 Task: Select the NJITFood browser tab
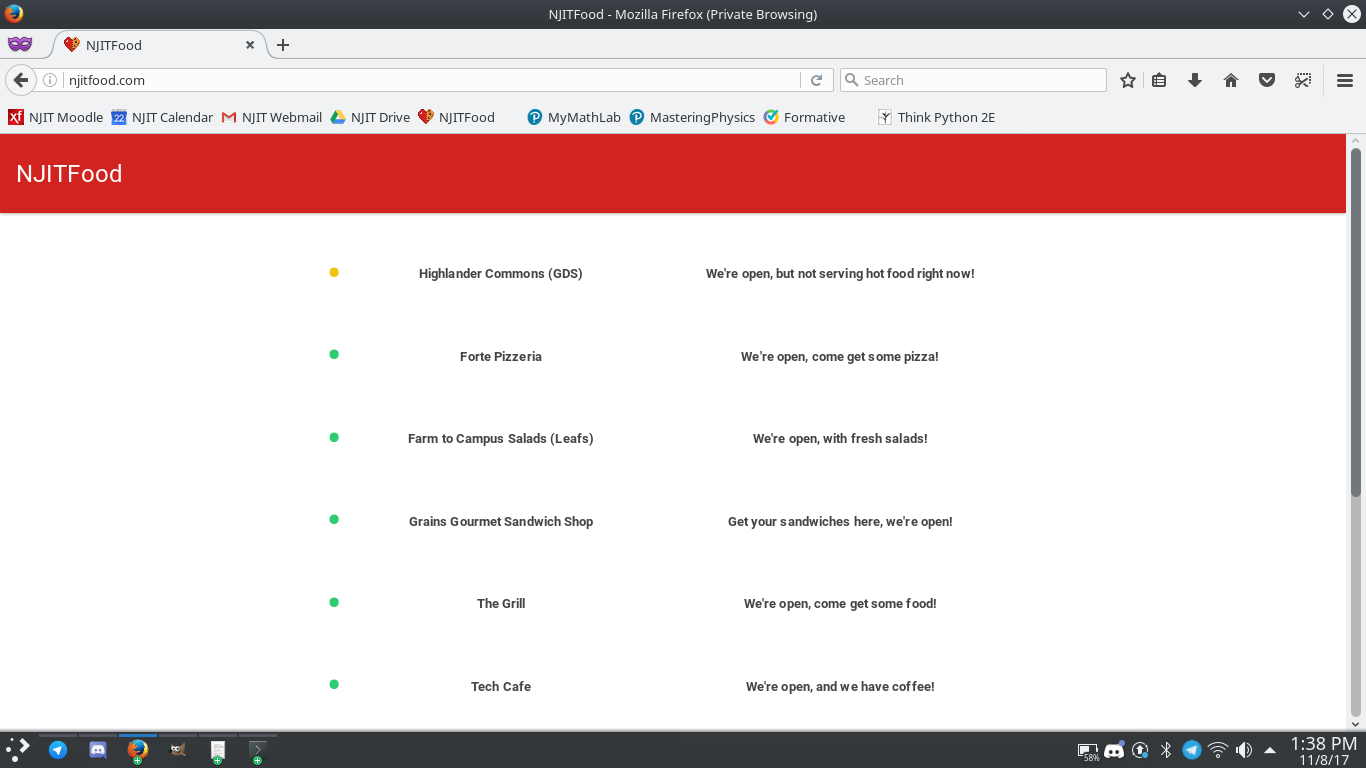(160, 45)
